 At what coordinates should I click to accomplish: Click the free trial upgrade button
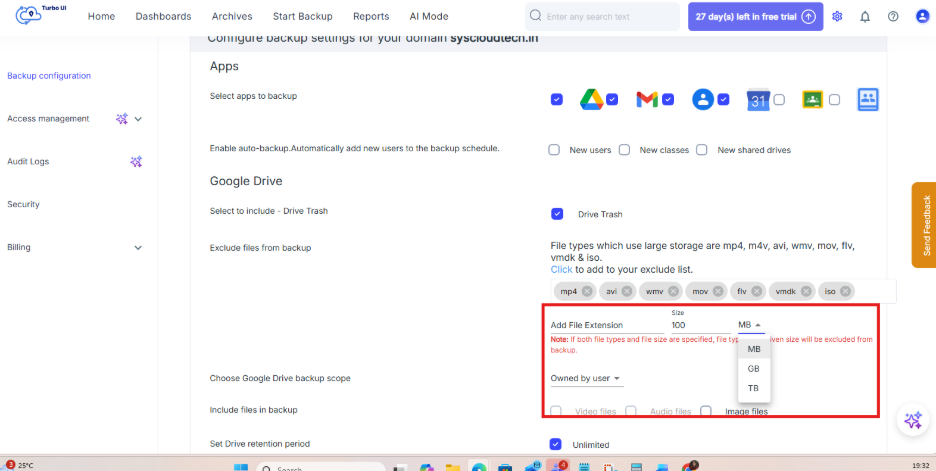756,17
